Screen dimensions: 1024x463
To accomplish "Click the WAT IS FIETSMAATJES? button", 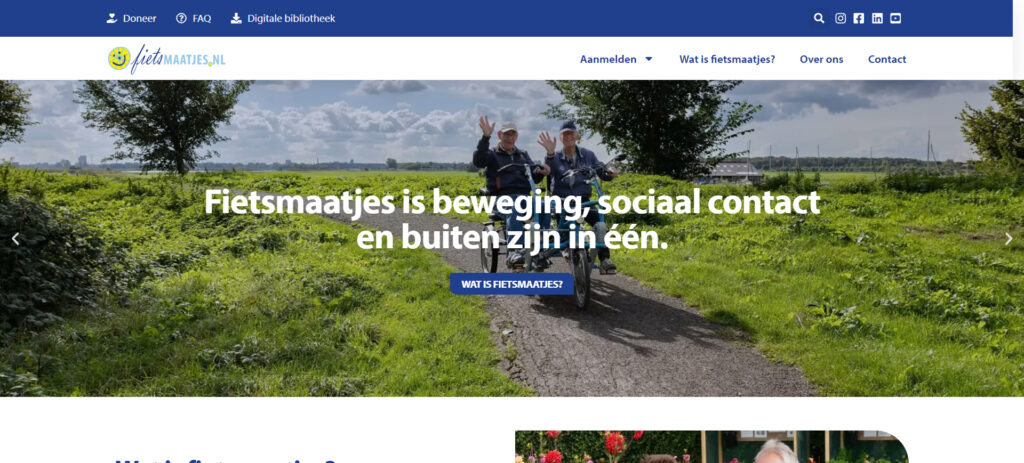I will (512, 284).
